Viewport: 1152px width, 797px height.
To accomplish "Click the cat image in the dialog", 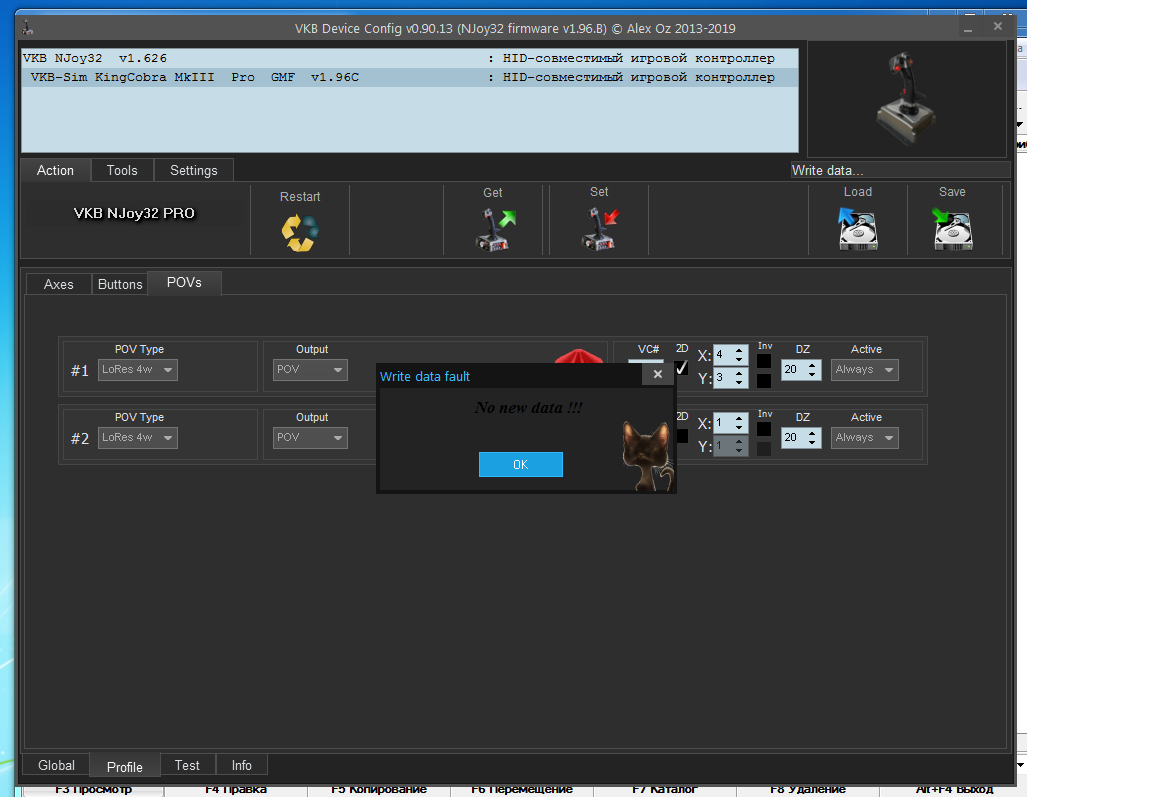I will pyautogui.click(x=648, y=456).
